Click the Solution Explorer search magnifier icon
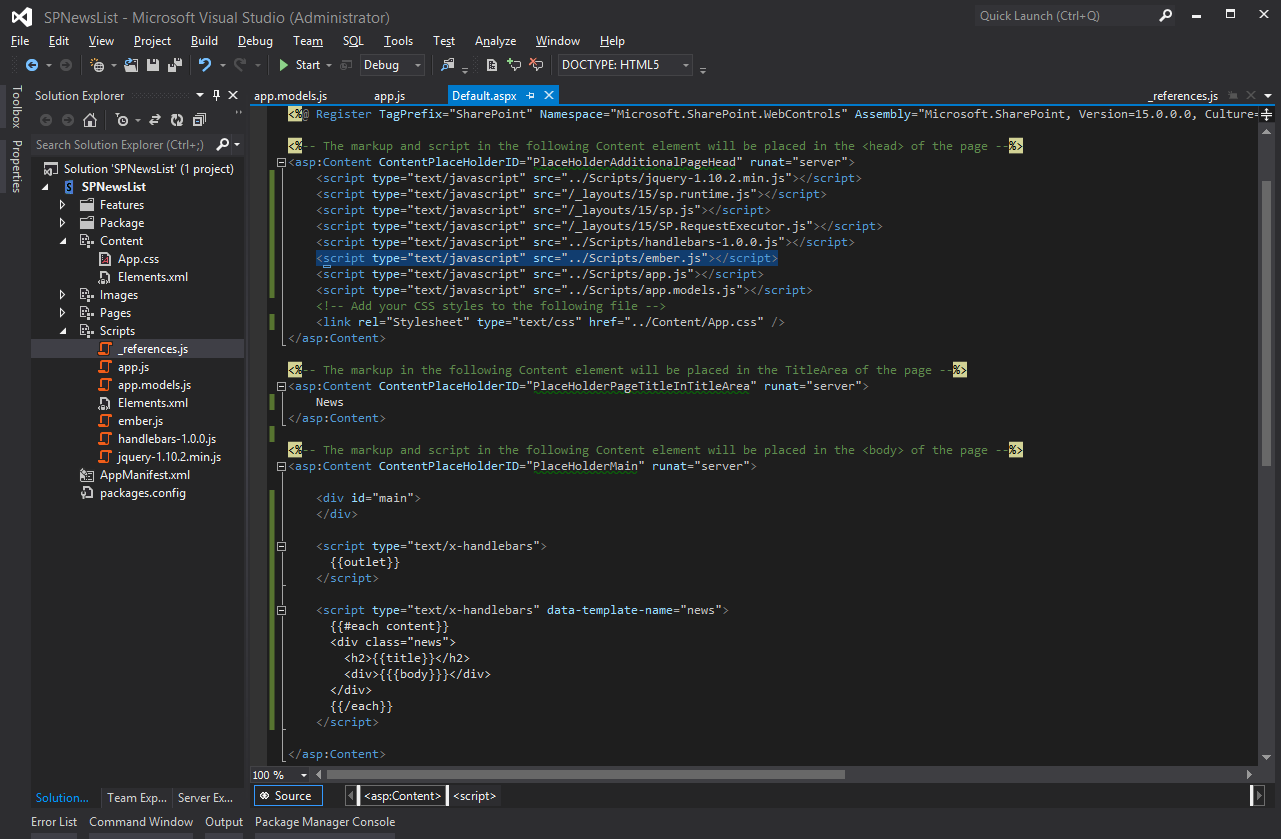This screenshot has height=839, width=1281. [x=222, y=145]
